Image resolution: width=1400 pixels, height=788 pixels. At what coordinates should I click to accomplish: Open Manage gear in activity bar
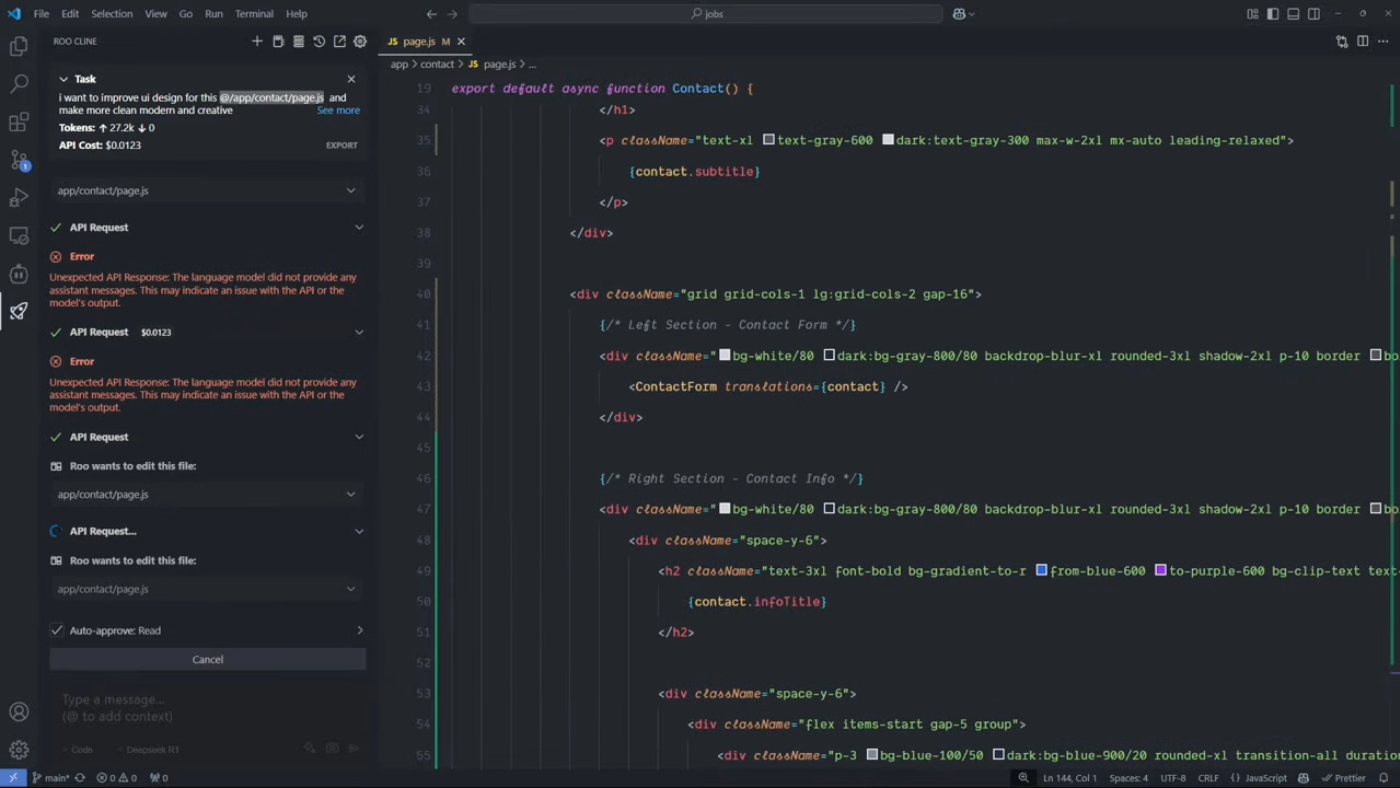click(x=18, y=750)
